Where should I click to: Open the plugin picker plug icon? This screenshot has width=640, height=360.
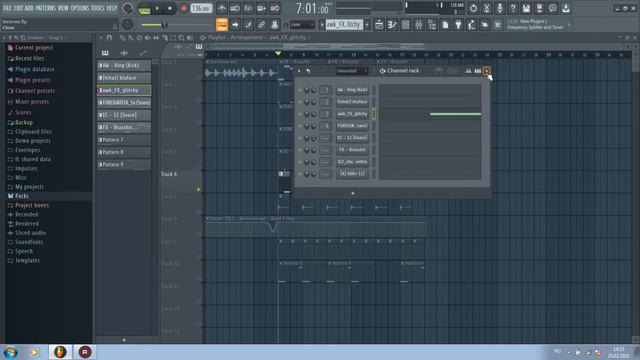pyautogui.click(x=458, y=25)
